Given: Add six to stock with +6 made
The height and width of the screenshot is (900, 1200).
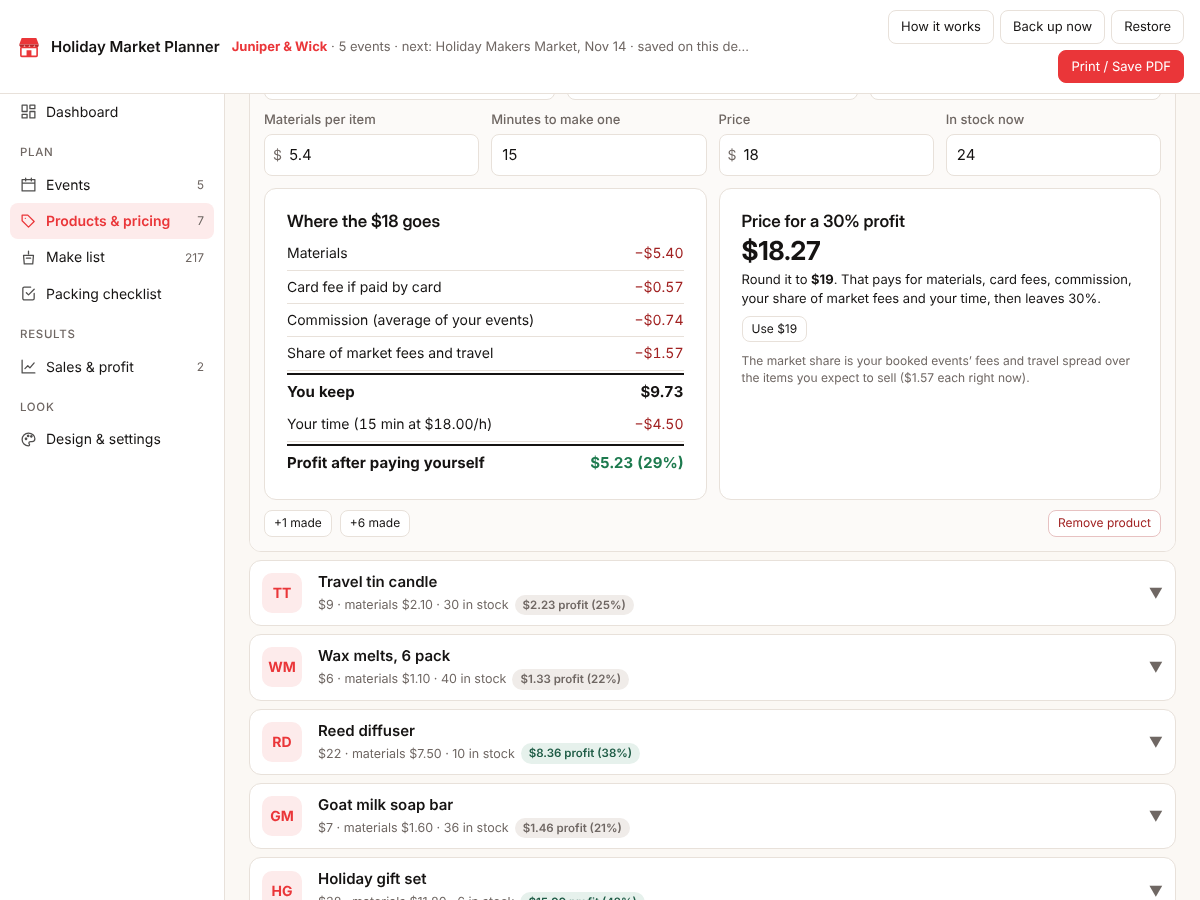Looking at the screenshot, I should tap(375, 523).
